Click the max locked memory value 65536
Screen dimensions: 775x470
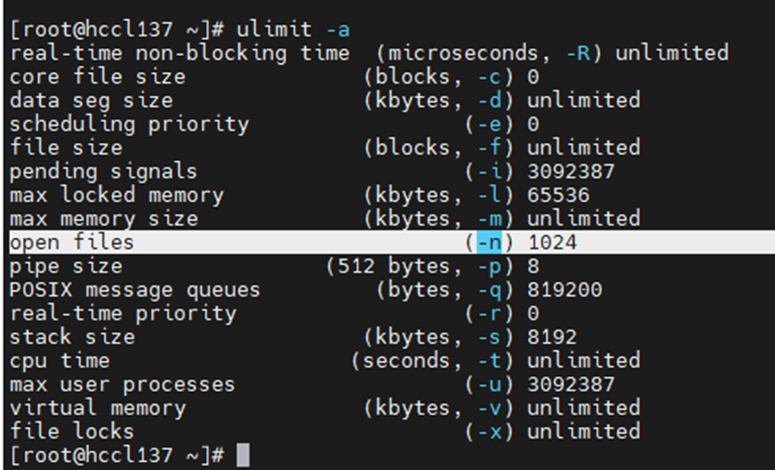pyautogui.click(x=559, y=195)
